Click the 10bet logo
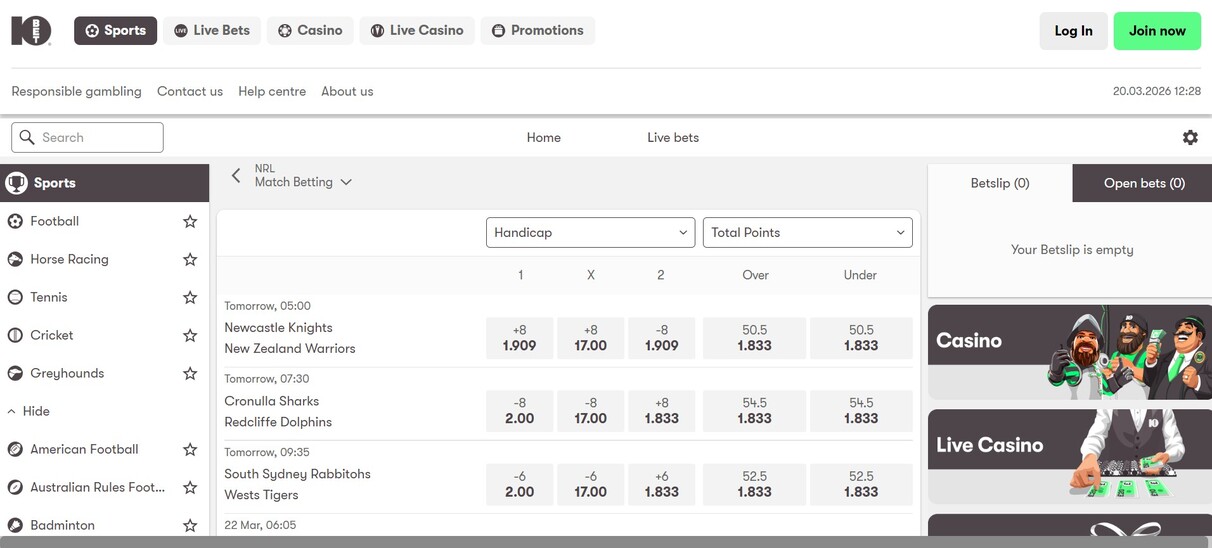 31,30
